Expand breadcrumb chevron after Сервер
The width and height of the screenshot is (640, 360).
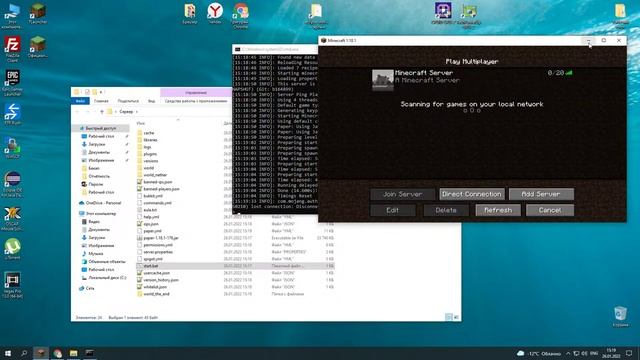tap(137, 111)
